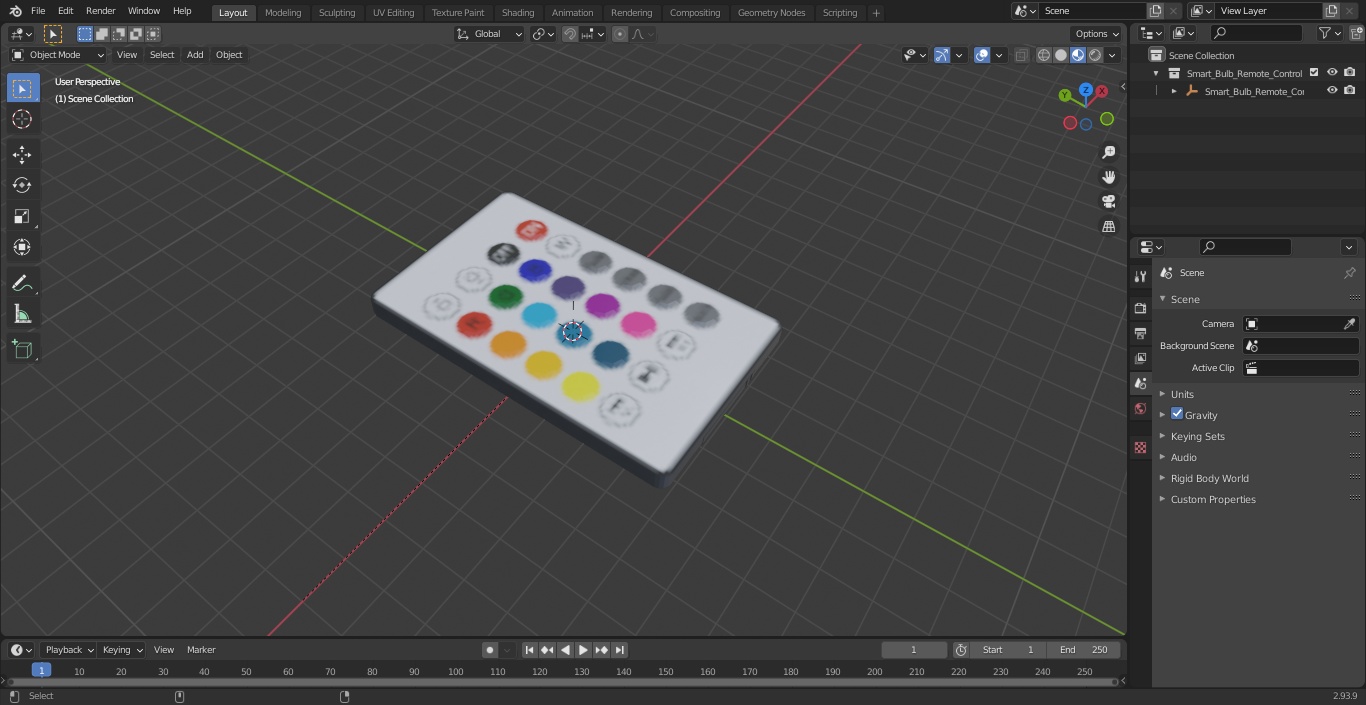Toggle proportional editing
The width and height of the screenshot is (1366, 705).
pyautogui.click(x=620, y=34)
